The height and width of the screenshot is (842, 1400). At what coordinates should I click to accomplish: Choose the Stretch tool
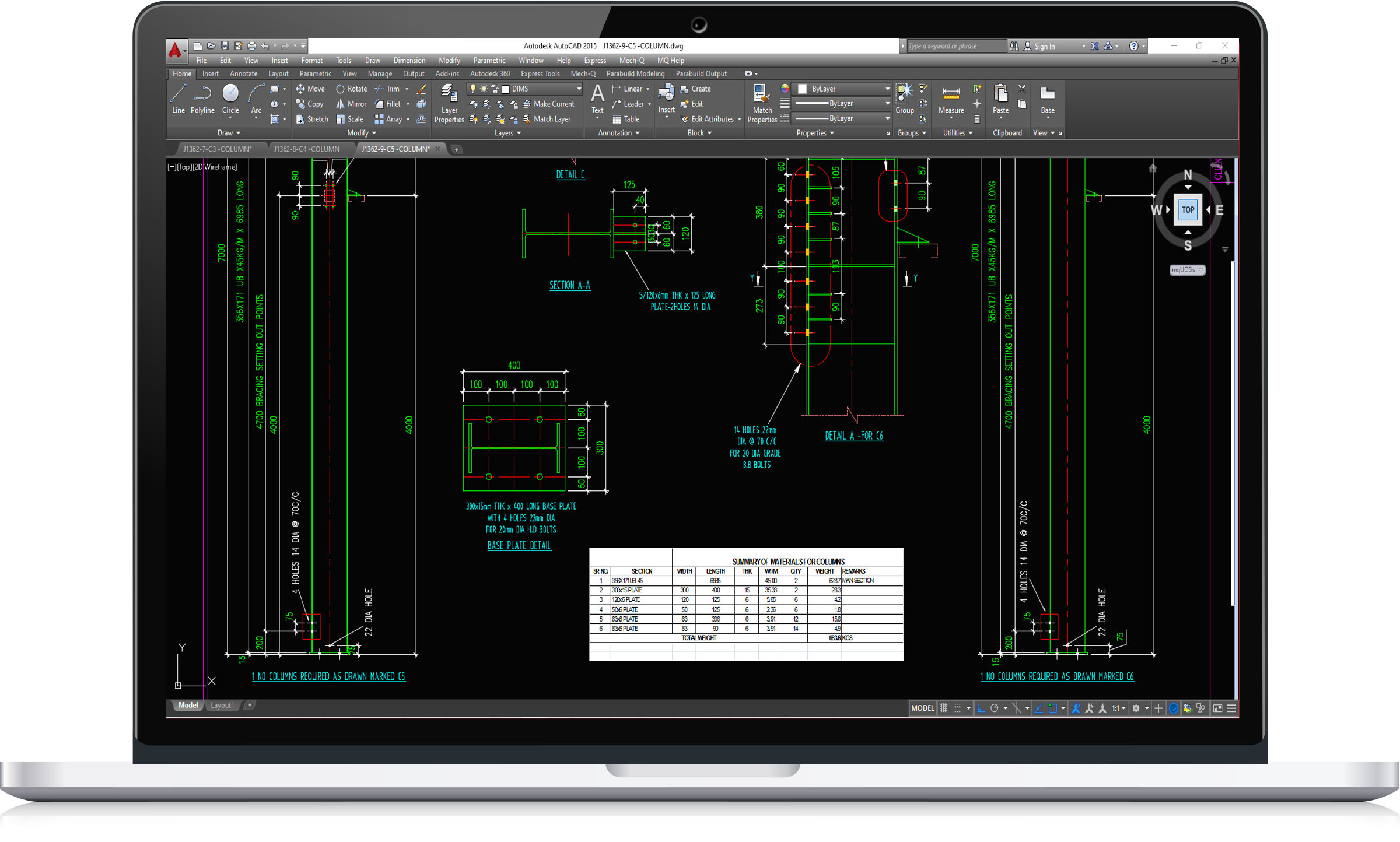(x=312, y=119)
